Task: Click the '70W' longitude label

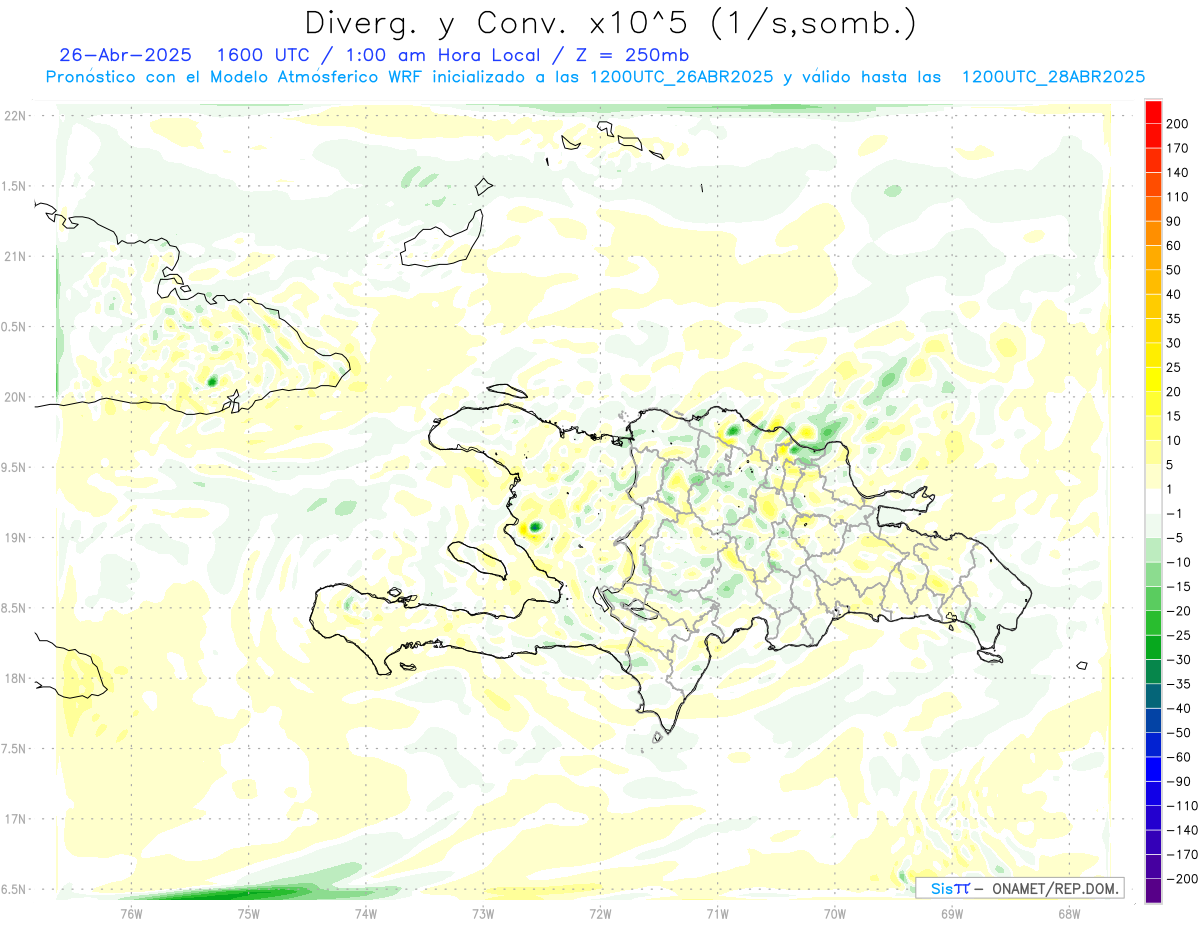Action: [835, 913]
